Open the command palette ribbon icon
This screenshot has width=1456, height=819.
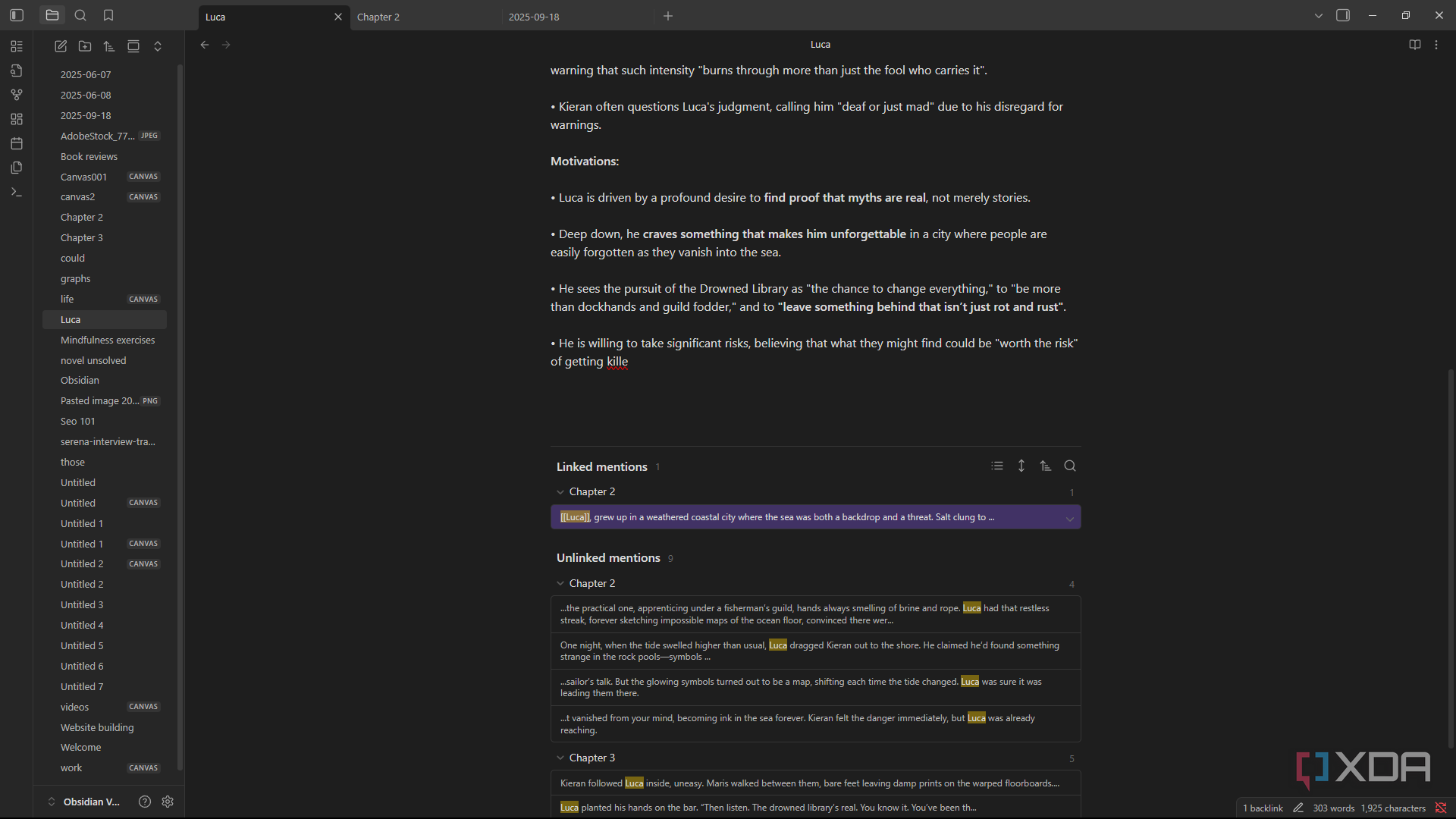point(17,192)
